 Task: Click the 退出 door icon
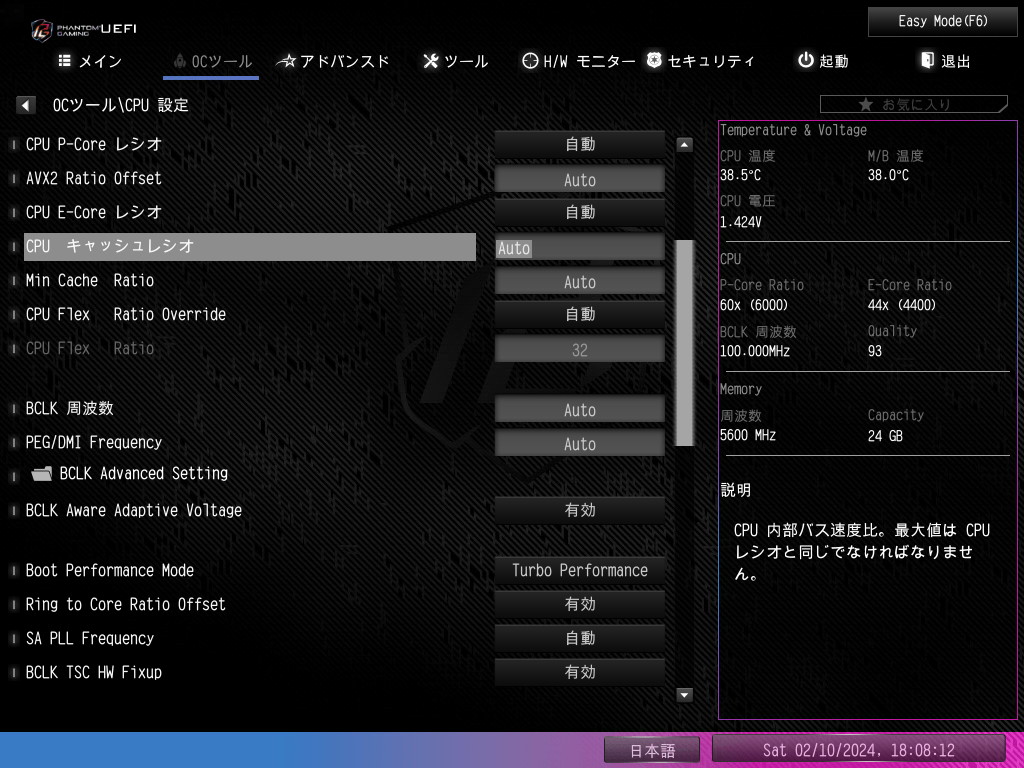[927, 60]
